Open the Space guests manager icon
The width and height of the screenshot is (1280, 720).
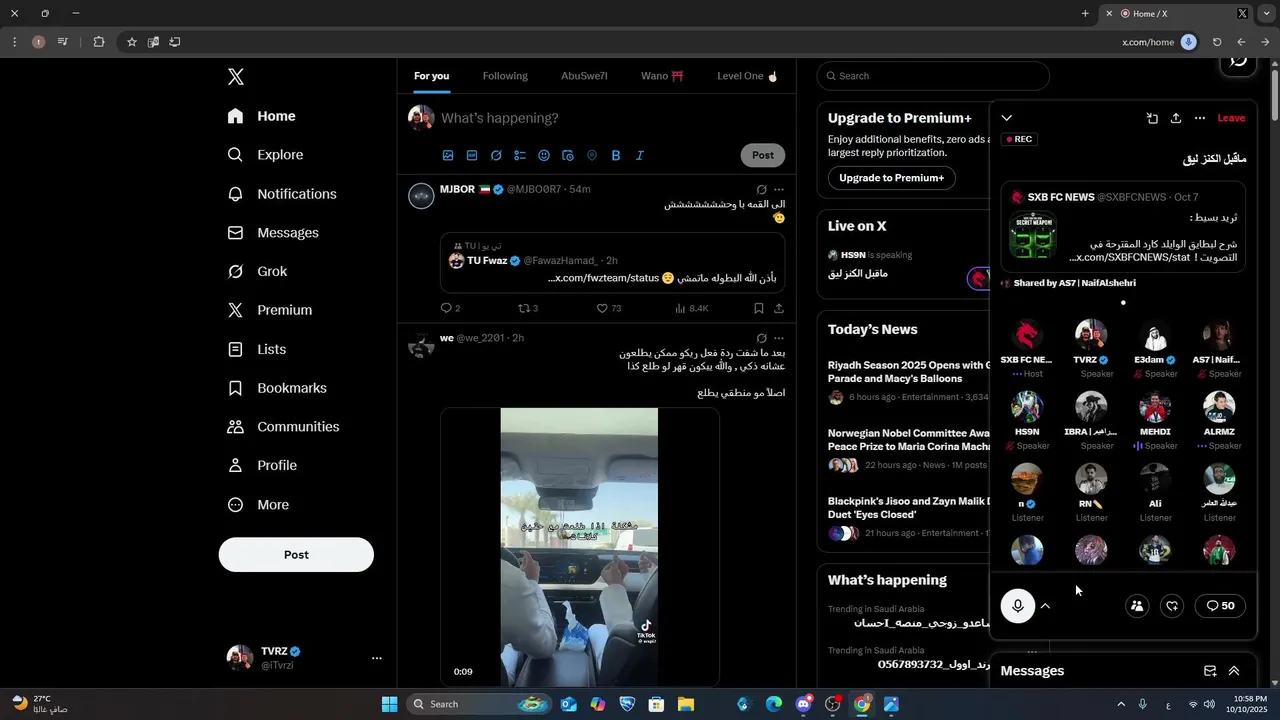1137,606
